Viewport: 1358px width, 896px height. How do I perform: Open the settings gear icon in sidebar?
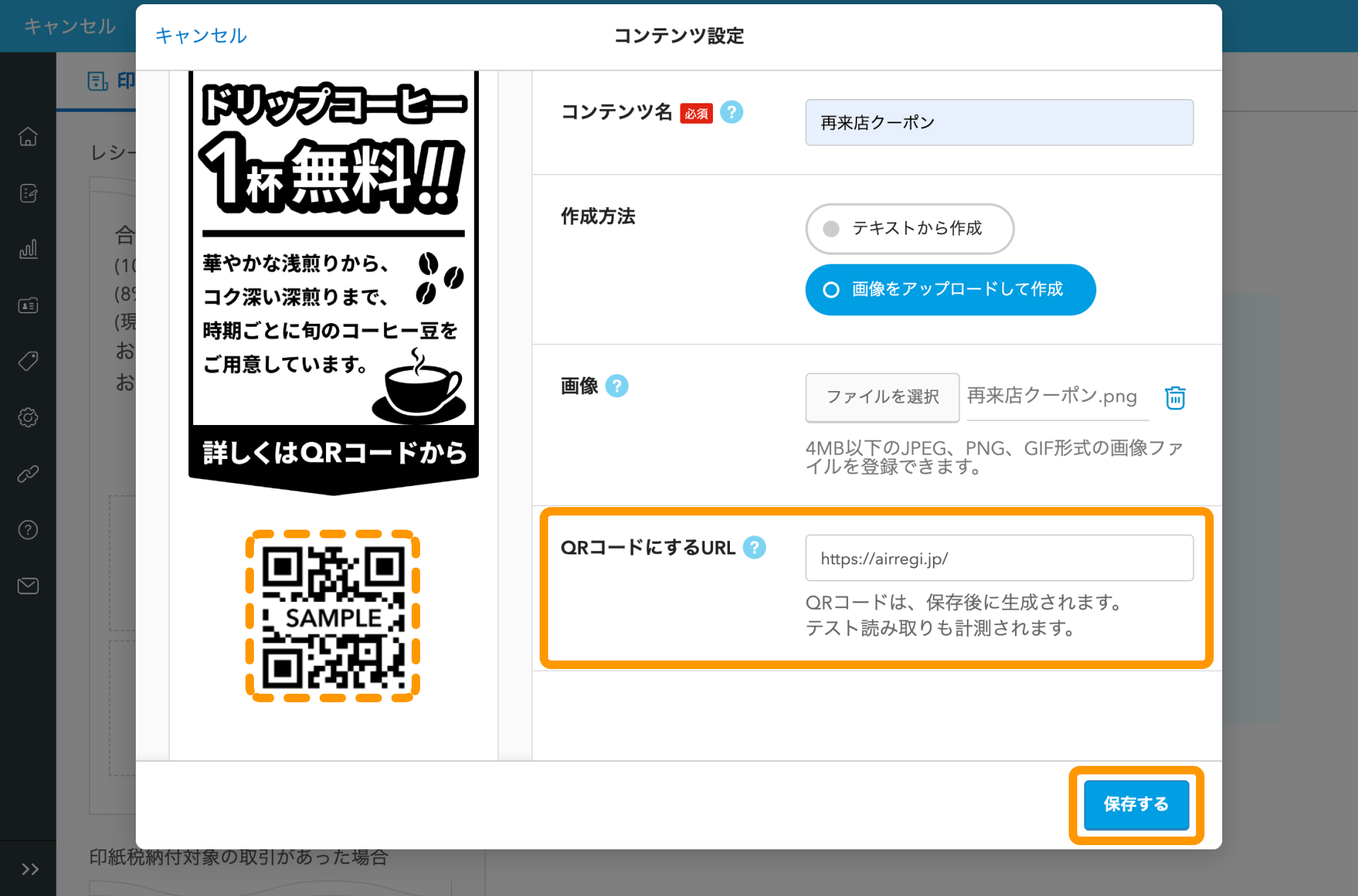(28, 417)
